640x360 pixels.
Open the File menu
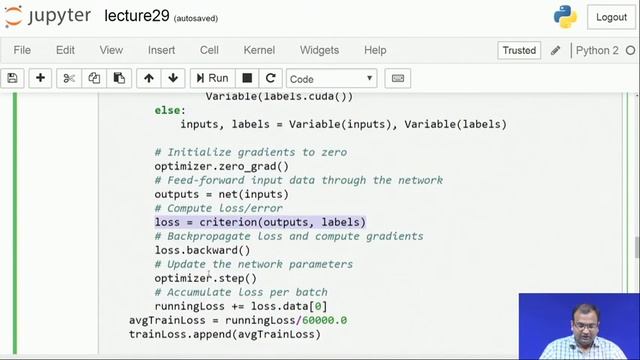pos(22,50)
